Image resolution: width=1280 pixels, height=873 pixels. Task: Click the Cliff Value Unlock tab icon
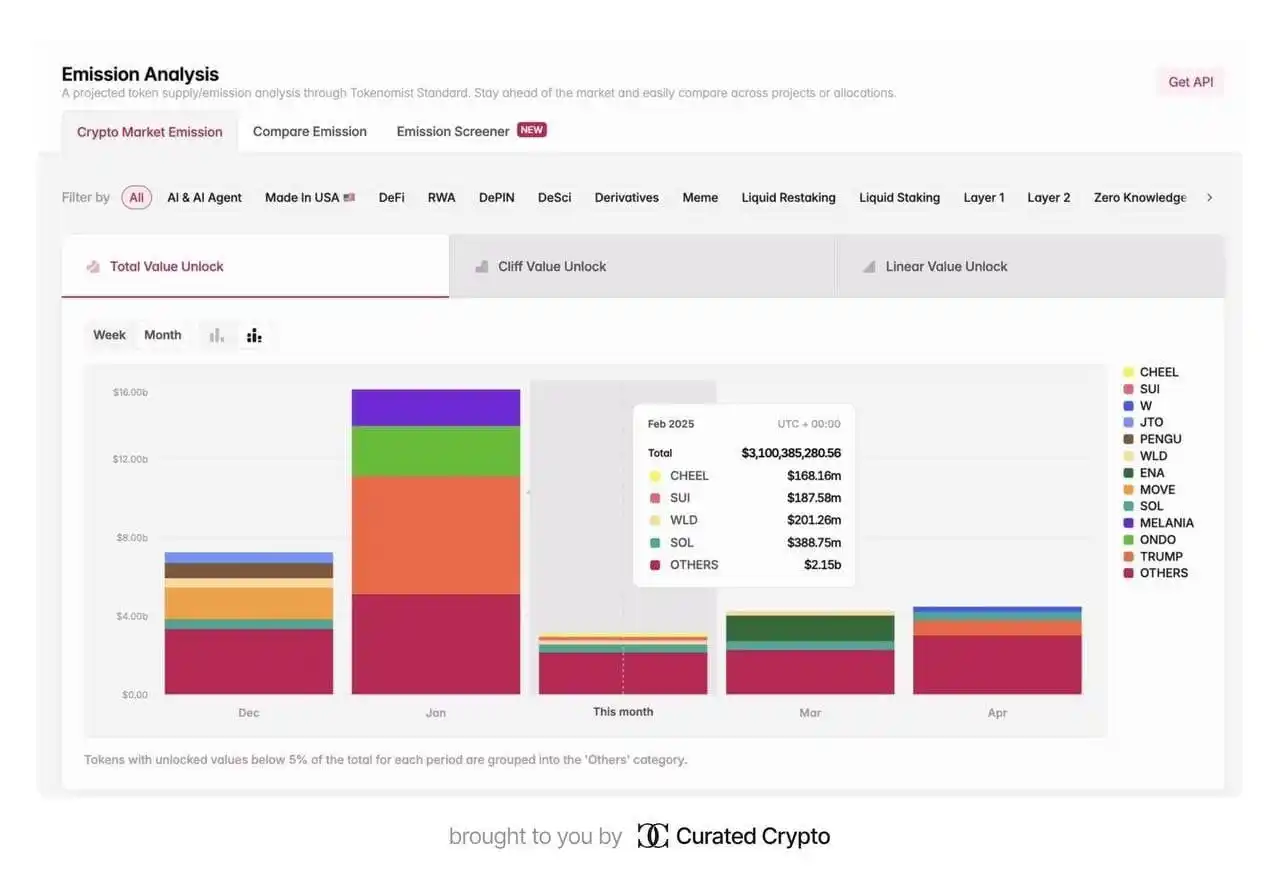480,267
